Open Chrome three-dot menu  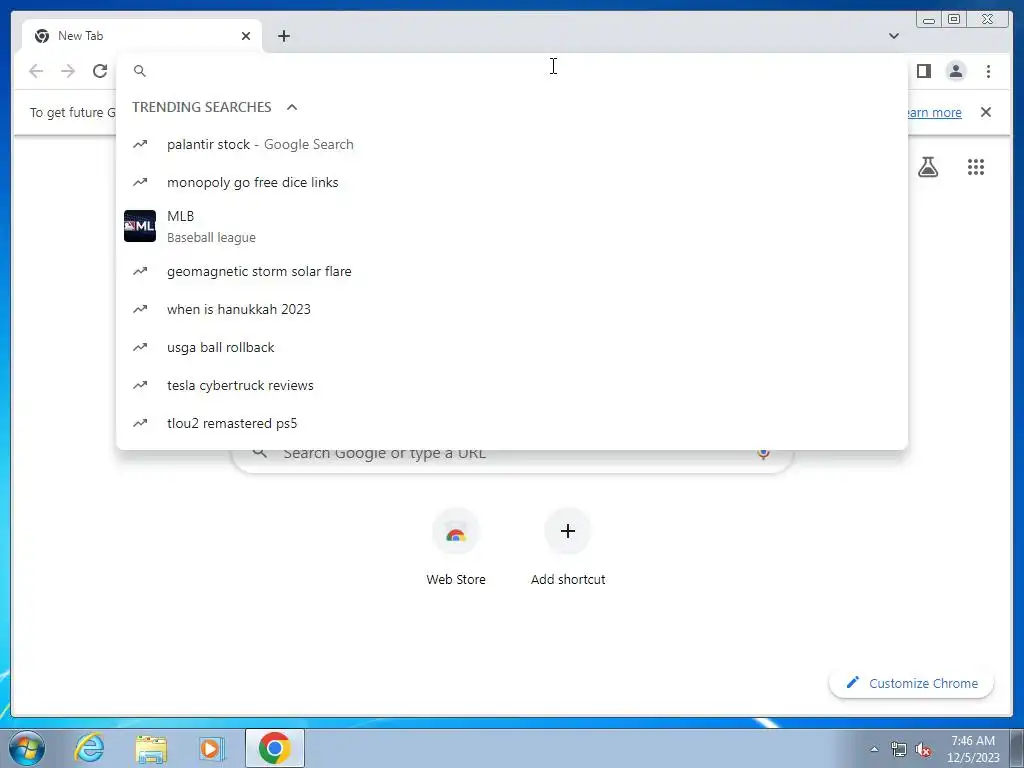988,71
